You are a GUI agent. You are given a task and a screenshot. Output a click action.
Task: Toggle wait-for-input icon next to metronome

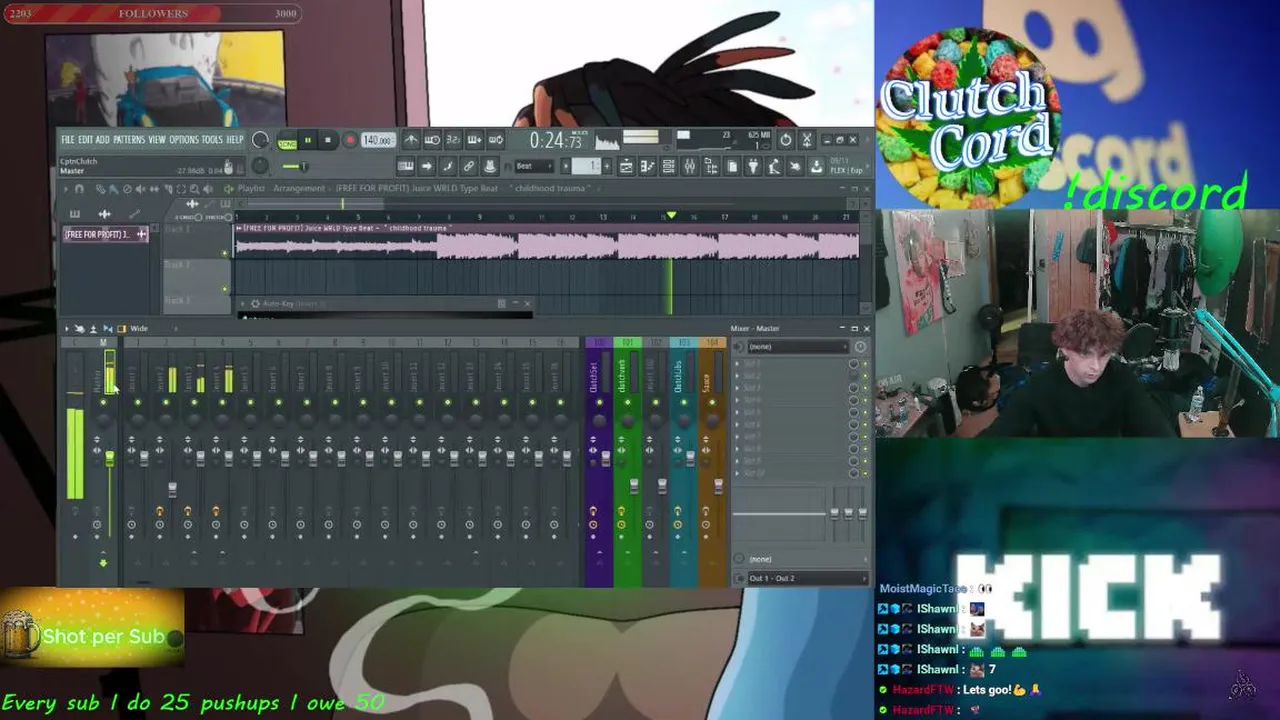pos(432,140)
